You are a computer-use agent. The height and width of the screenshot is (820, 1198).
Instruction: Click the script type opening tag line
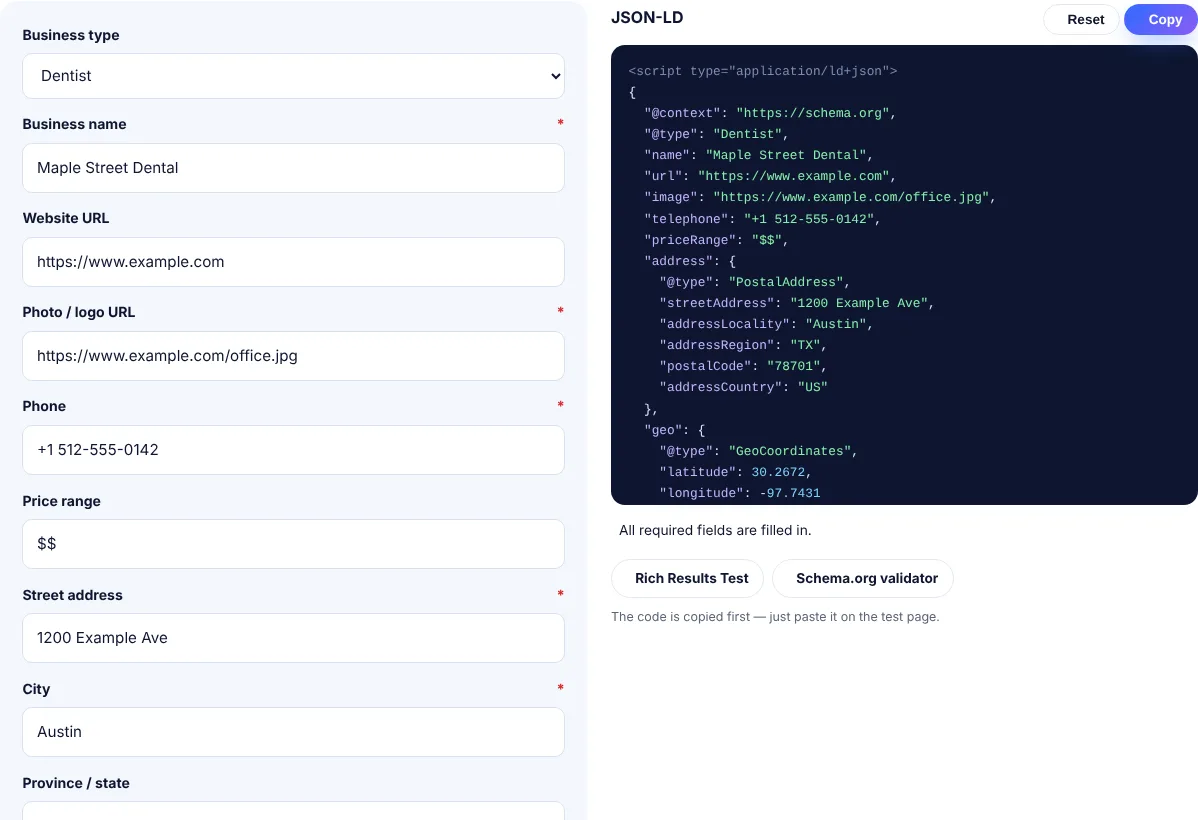763,71
